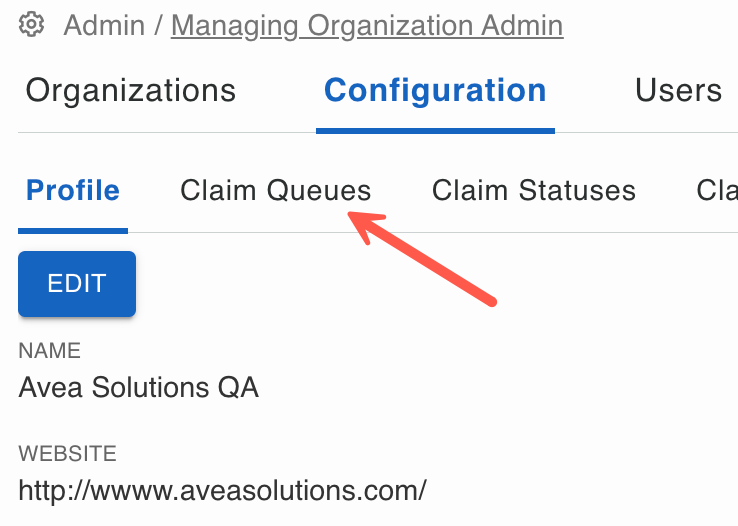Screen dimensions: 738x526
Task: Switch to the Claim Queues sub-tab
Action: [x=275, y=190]
